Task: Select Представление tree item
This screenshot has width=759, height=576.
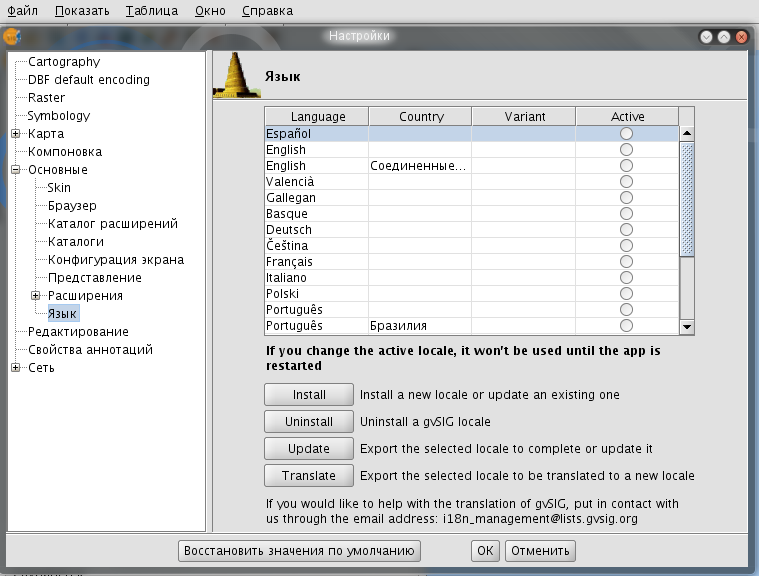Action: coord(94,277)
